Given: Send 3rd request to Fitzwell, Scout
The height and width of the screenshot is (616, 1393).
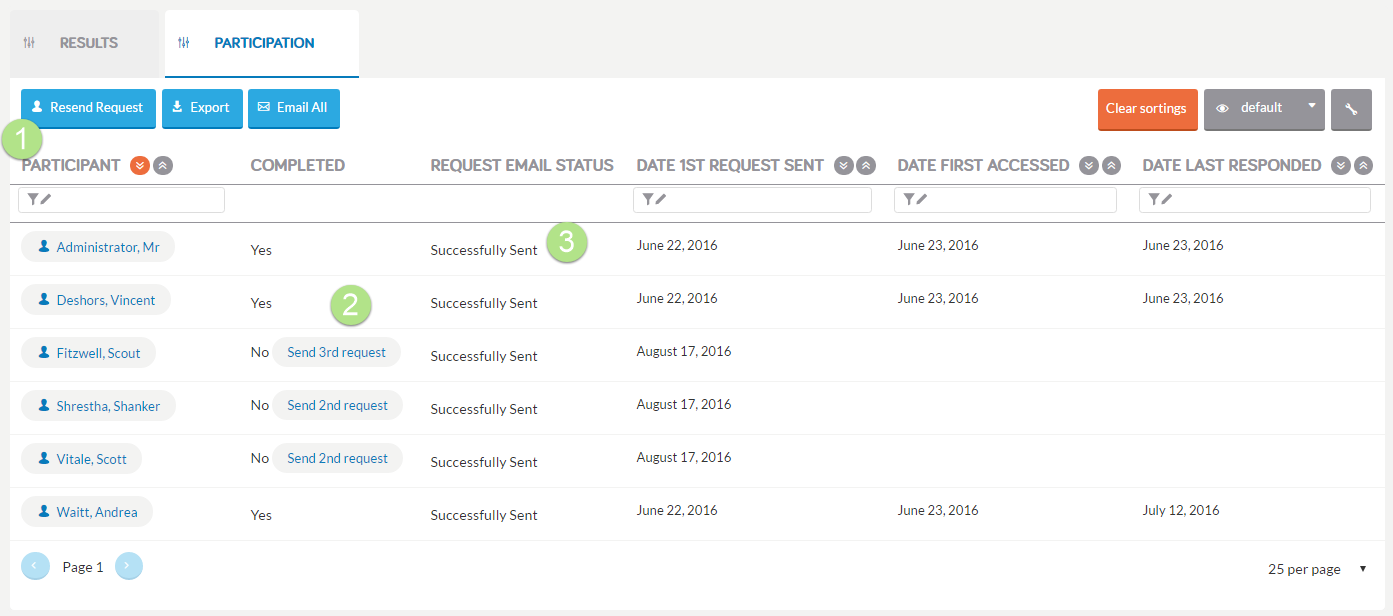Looking at the screenshot, I should (336, 352).
